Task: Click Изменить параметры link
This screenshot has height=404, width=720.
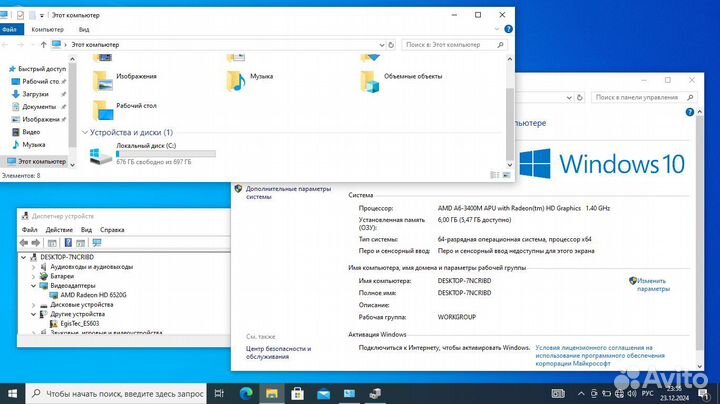Action: point(653,285)
